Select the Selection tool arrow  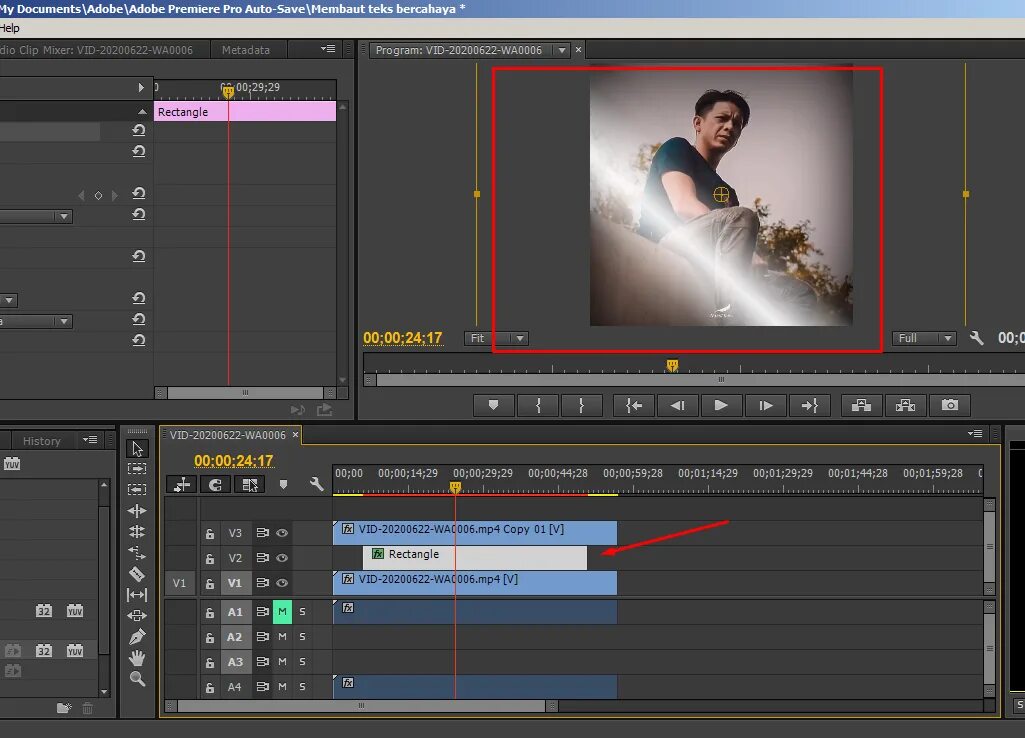[x=137, y=448]
